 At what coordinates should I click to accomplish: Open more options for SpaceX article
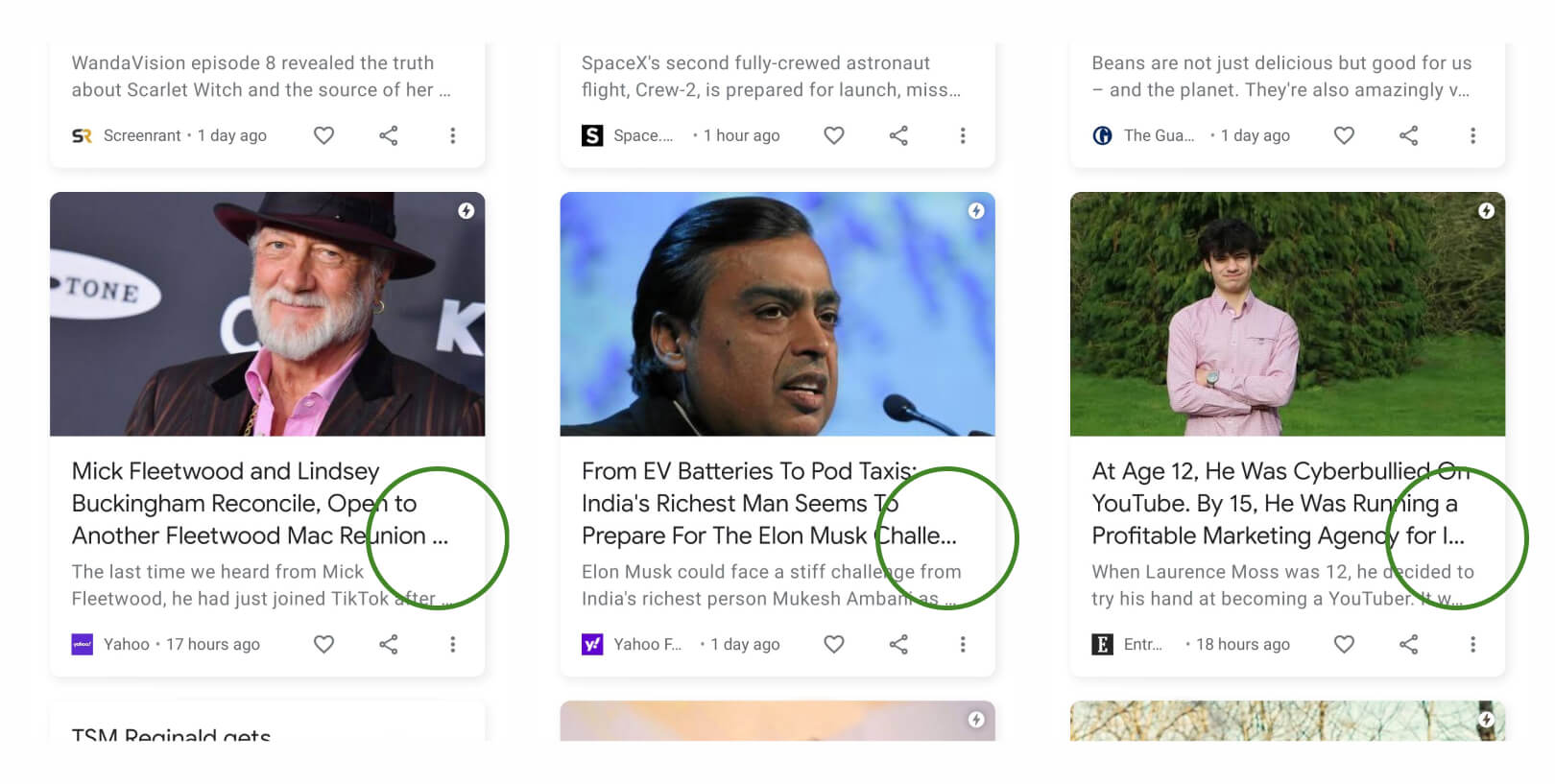tap(963, 135)
